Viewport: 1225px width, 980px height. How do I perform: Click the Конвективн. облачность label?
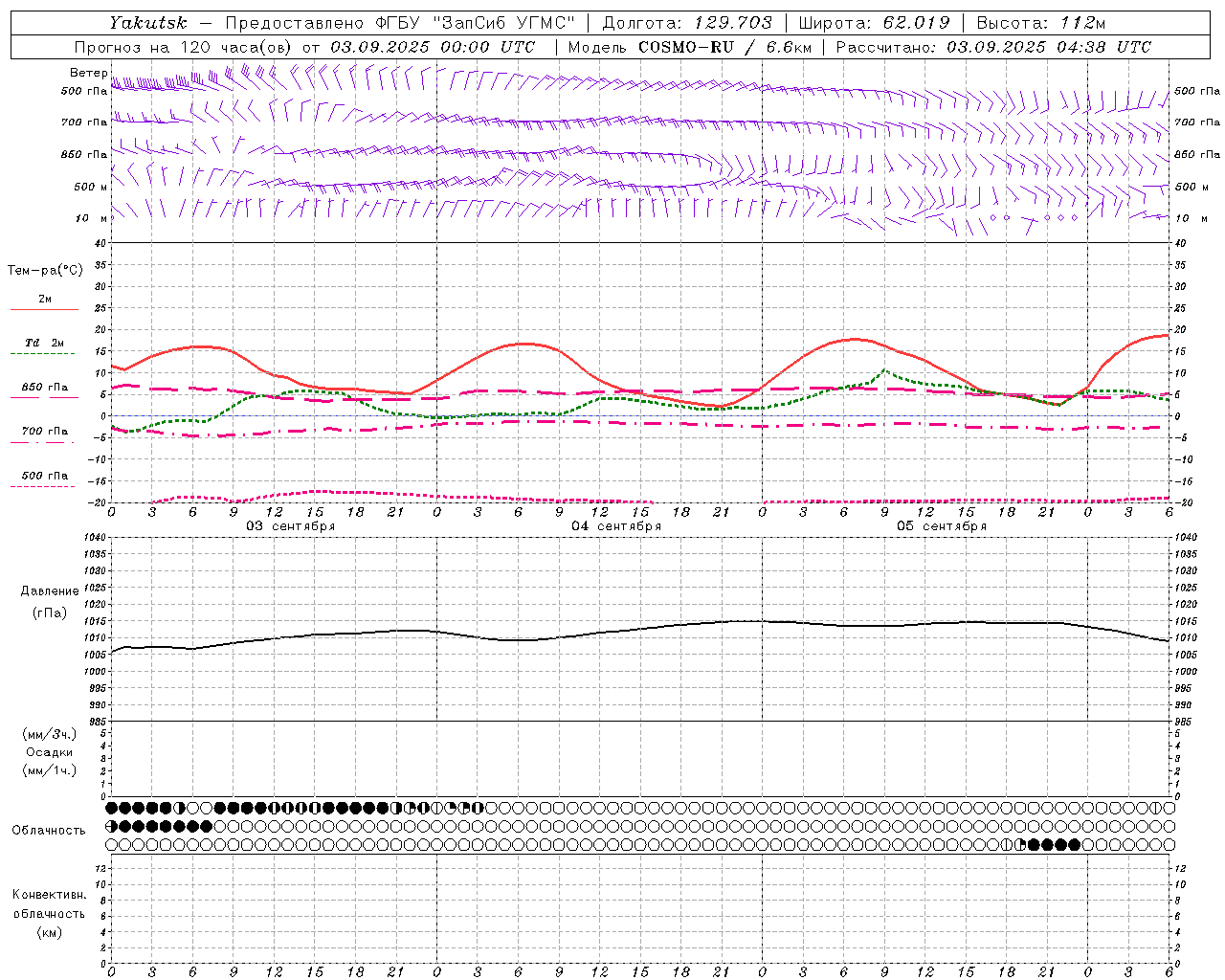coord(49,904)
